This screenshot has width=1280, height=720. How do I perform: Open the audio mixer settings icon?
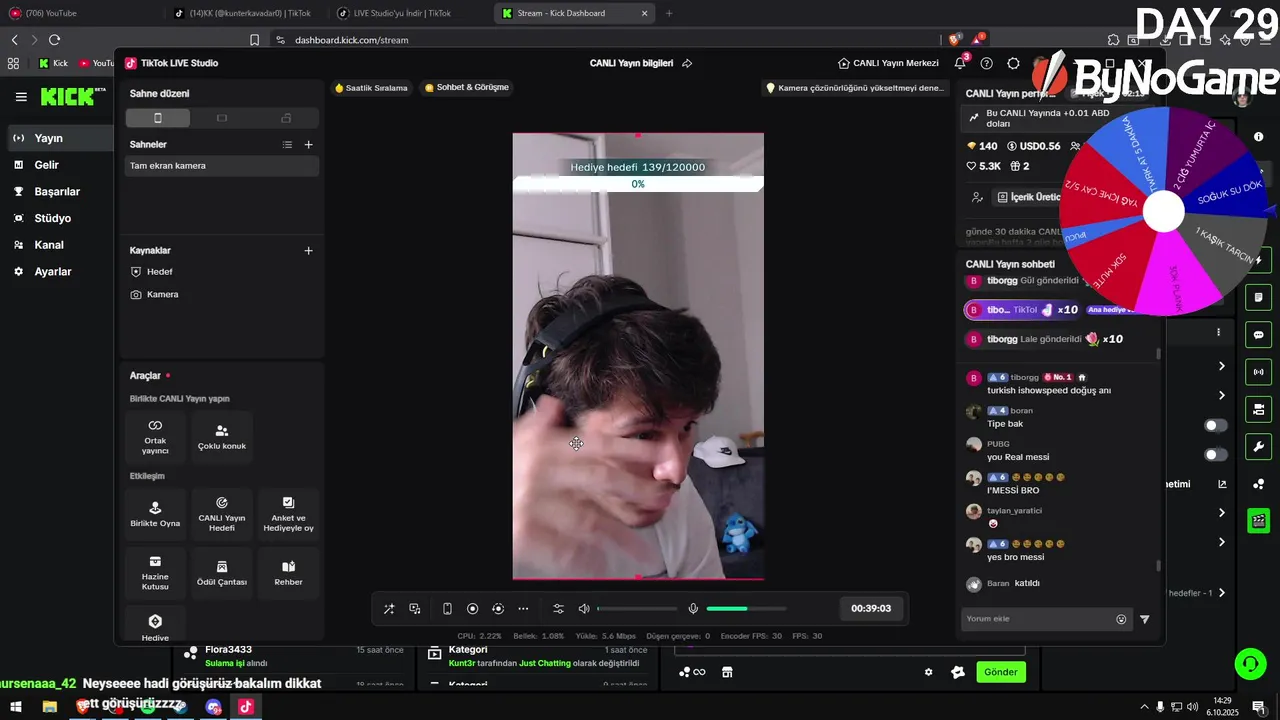558,609
